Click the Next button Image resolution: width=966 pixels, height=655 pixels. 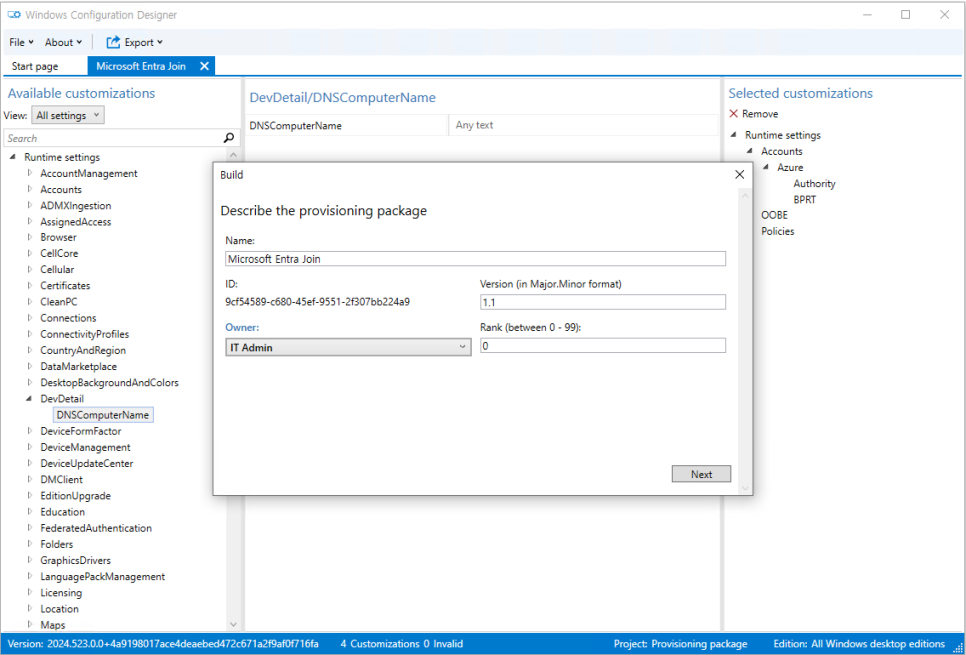(x=701, y=474)
